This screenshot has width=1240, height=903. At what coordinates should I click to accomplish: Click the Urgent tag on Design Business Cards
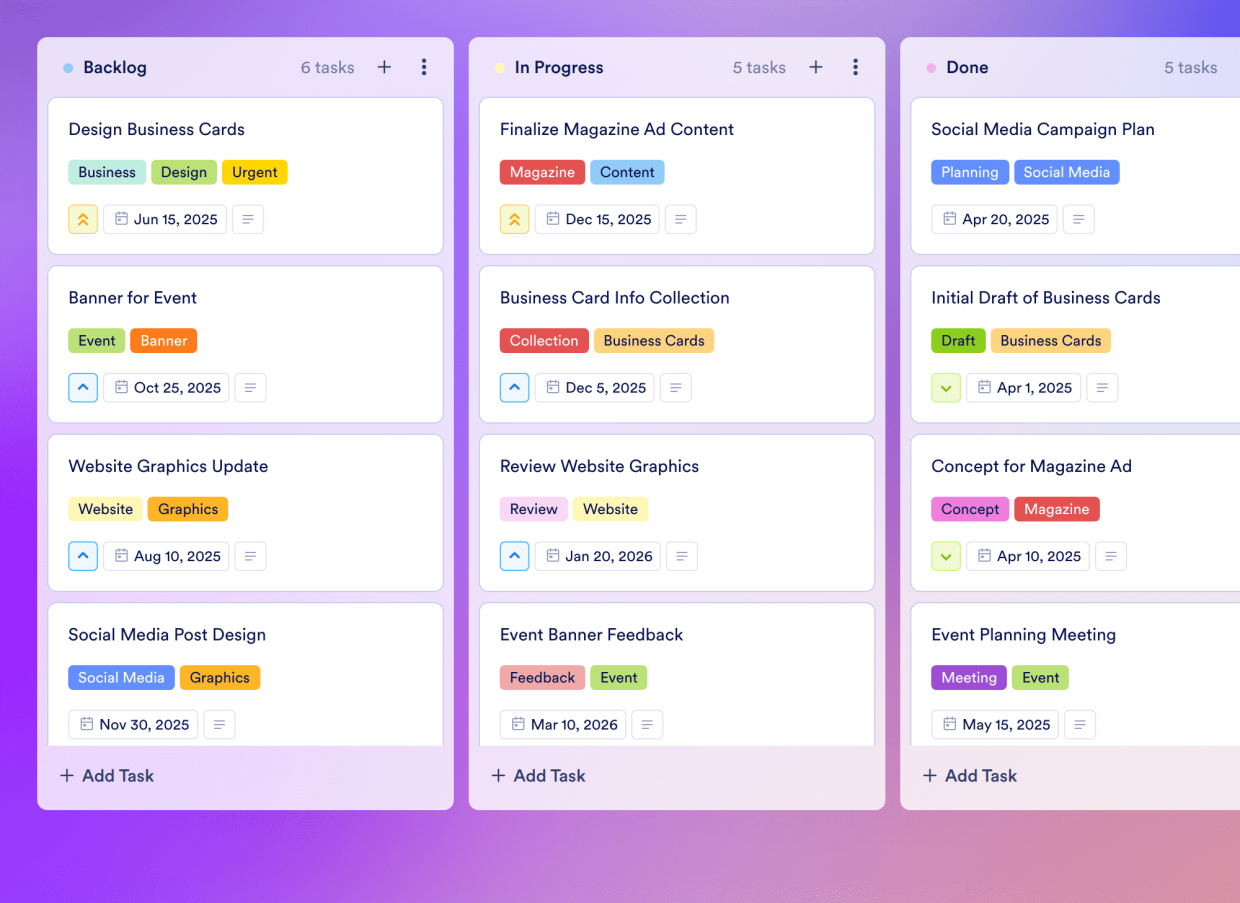coord(255,172)
